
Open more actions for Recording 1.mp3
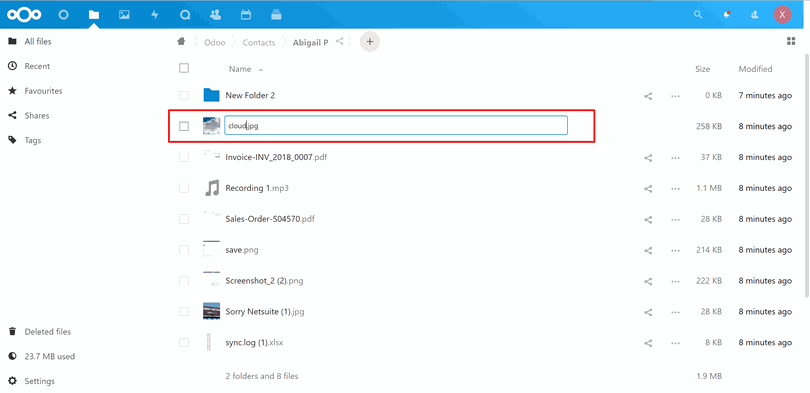click(x=675, y=188)
